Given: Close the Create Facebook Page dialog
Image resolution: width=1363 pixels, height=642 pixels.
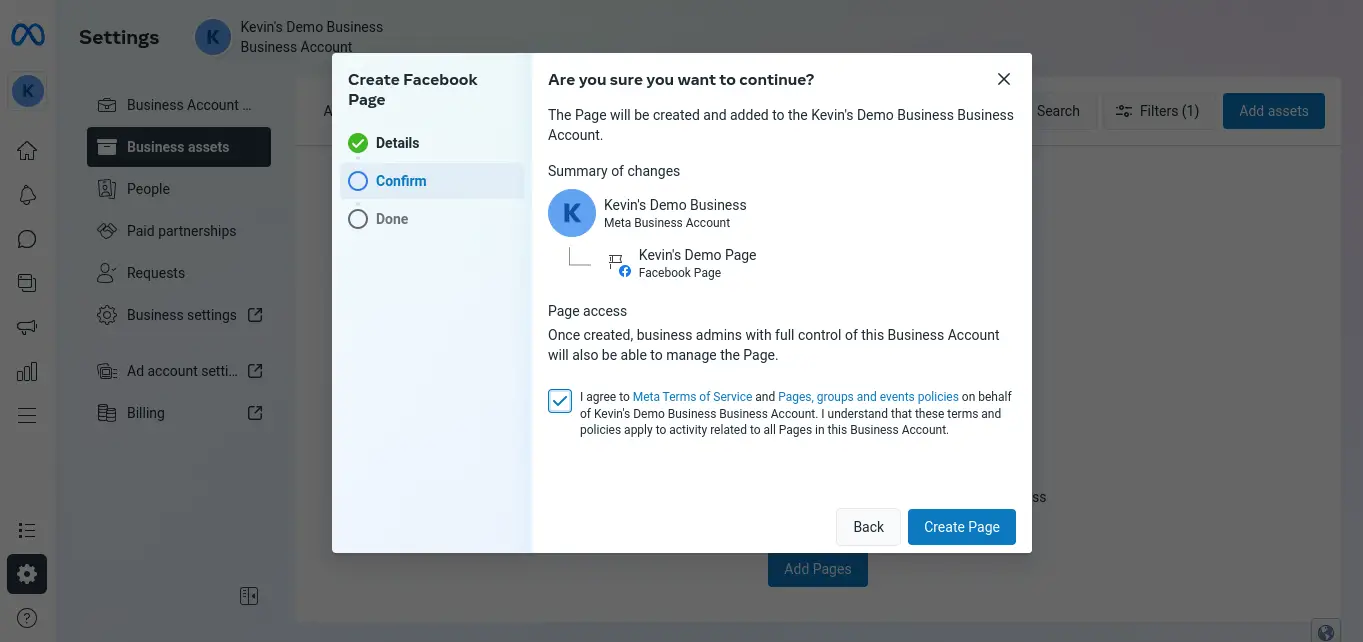Looking at the screenshot, I should [x=1004, y=79].
